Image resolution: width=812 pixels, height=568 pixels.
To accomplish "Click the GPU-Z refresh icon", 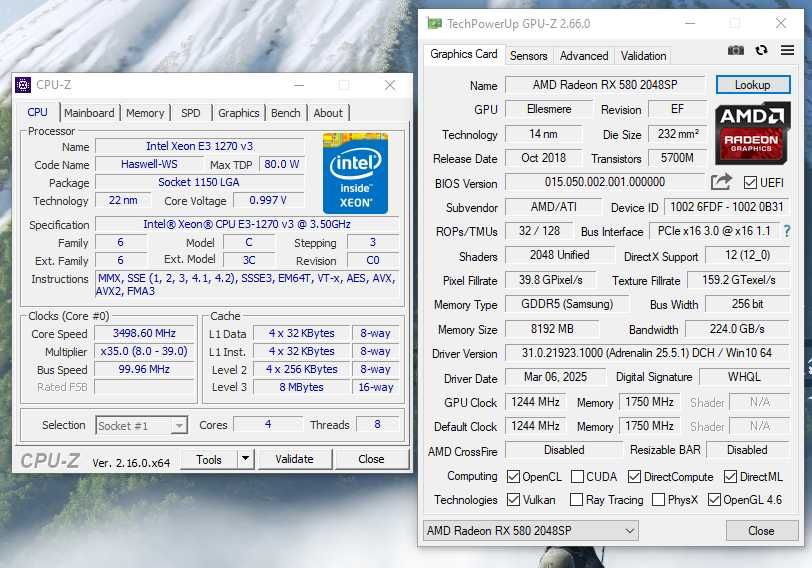I will [761, 50].
